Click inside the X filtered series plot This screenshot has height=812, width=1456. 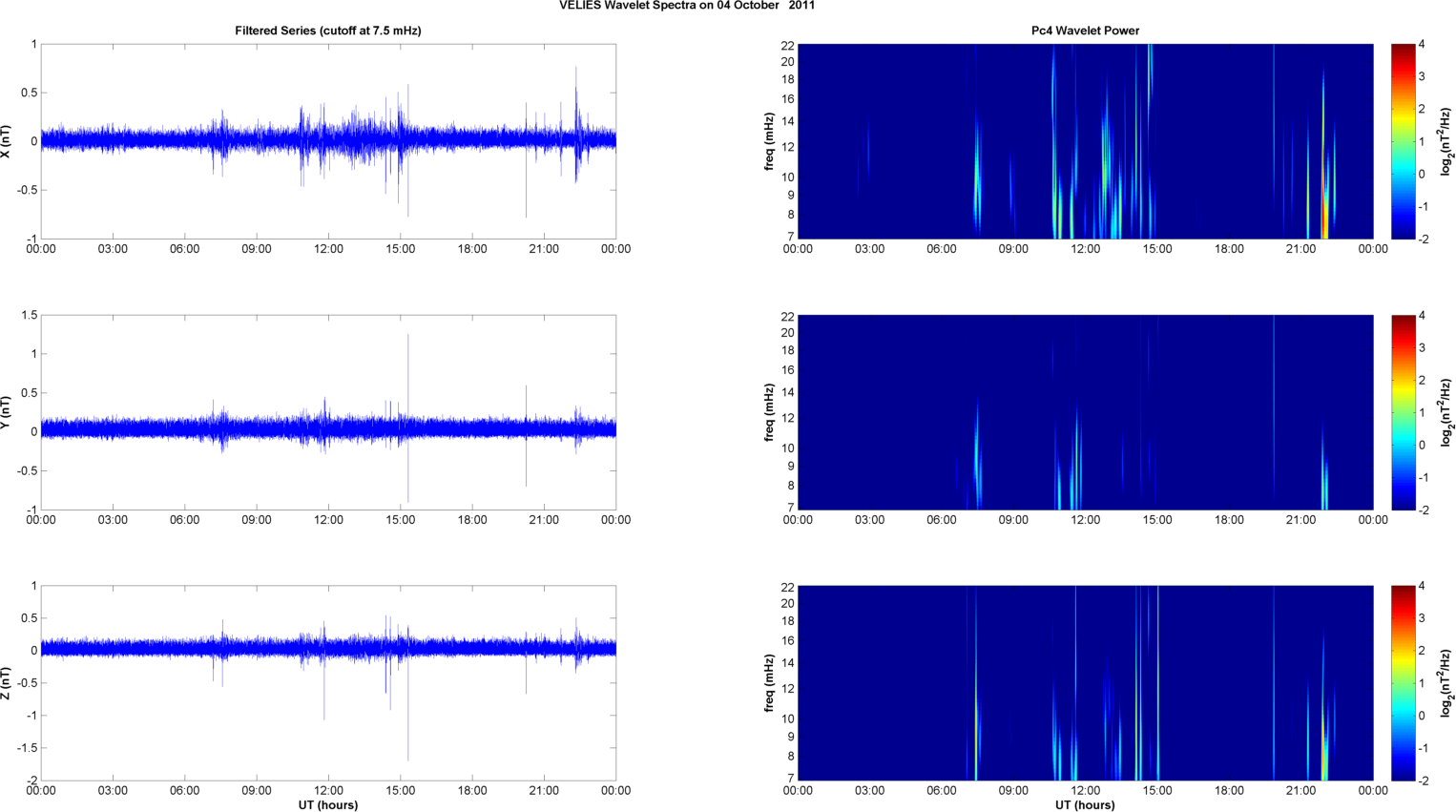[328, 141]
